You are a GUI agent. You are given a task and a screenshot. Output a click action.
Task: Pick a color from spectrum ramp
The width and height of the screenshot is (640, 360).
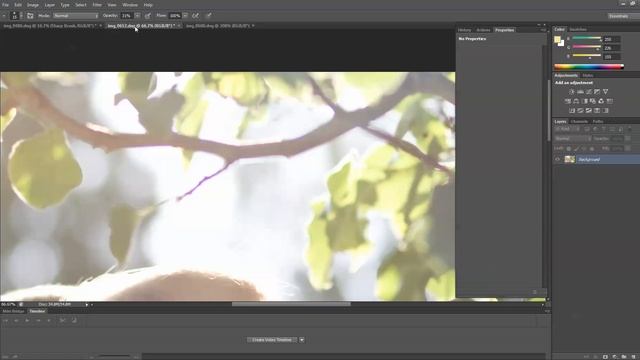pyautogui.click(x=589, y=67)
